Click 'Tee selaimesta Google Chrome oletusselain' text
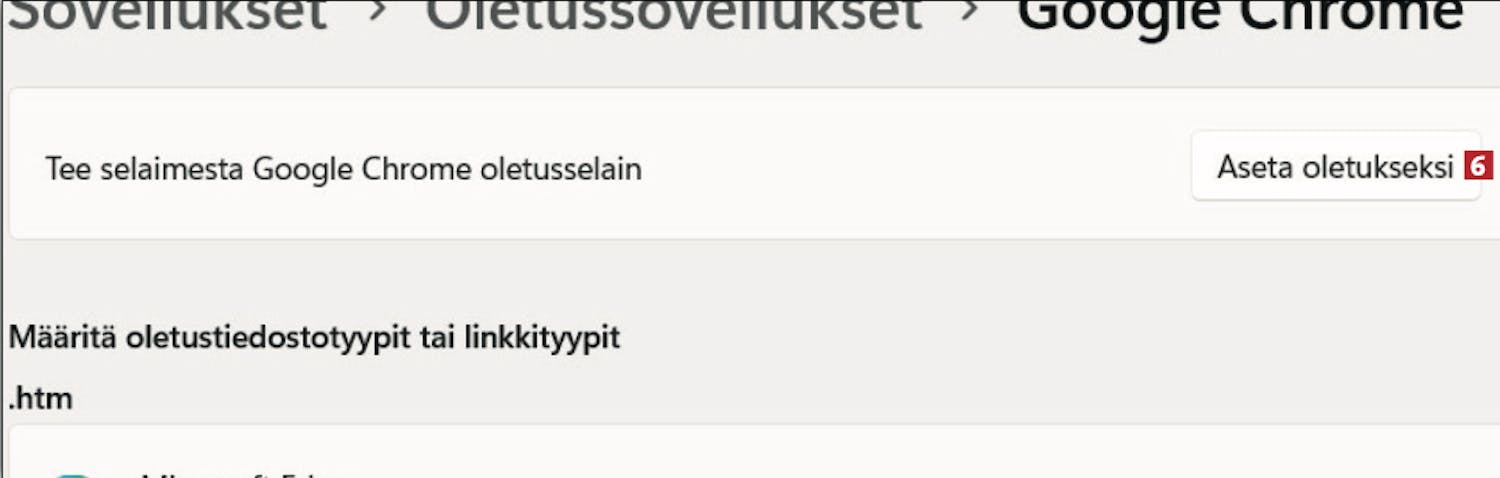The width and height of the screenshot is (1500, 478). pos(343,169)
